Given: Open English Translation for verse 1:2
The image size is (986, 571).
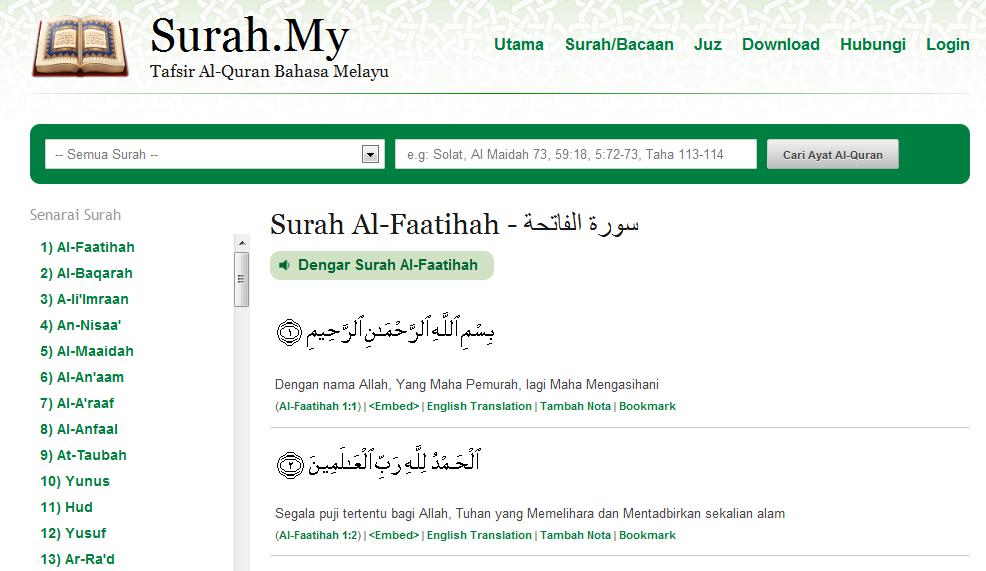Looking at the screenshot, I should [479, 535].
